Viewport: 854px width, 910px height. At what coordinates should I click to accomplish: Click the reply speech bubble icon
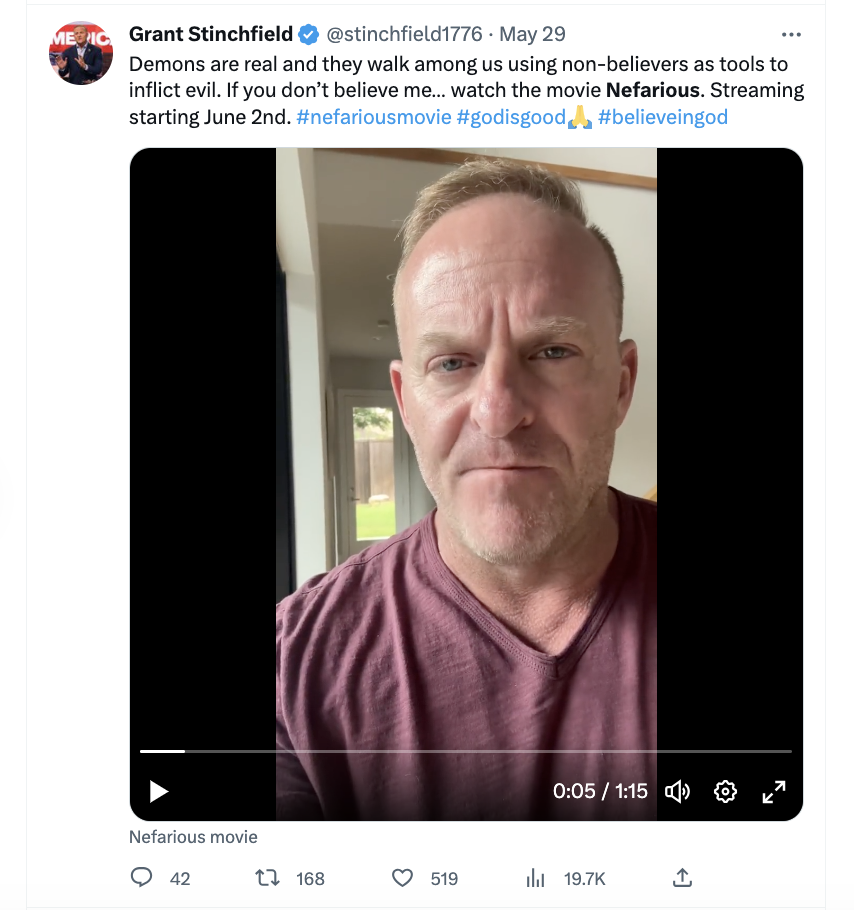141,878
